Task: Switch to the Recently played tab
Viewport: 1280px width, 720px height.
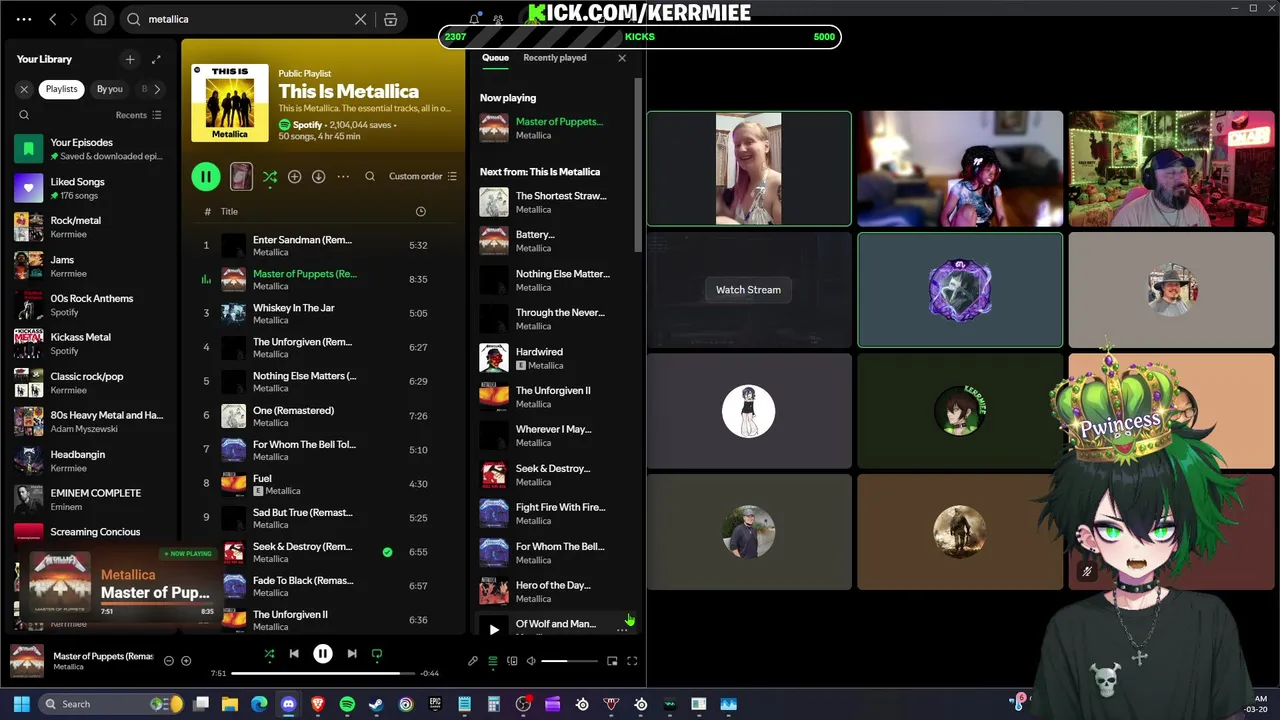Action: (x=555, y=58)
